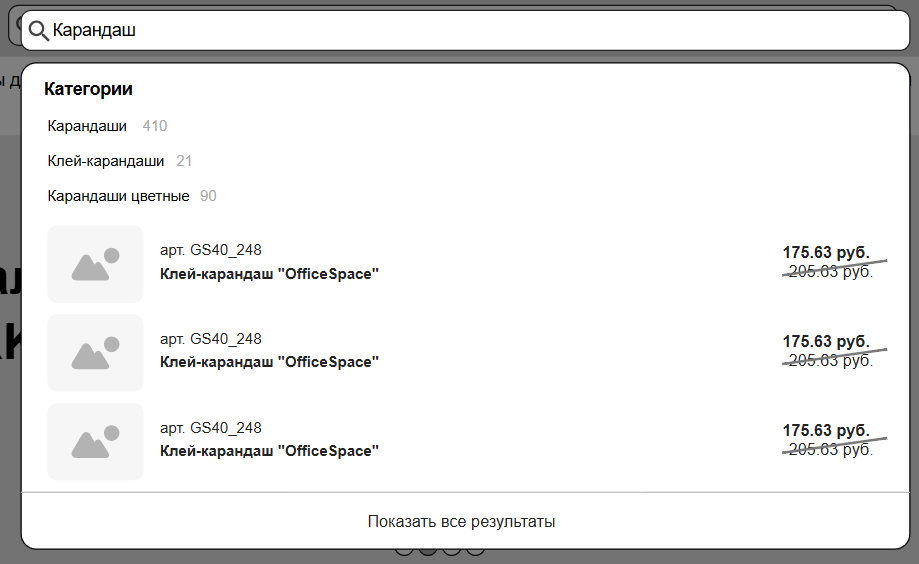919x564 pixels.
Task: Click the 410 count beside Карандаши
Action: tap(155, 126)
